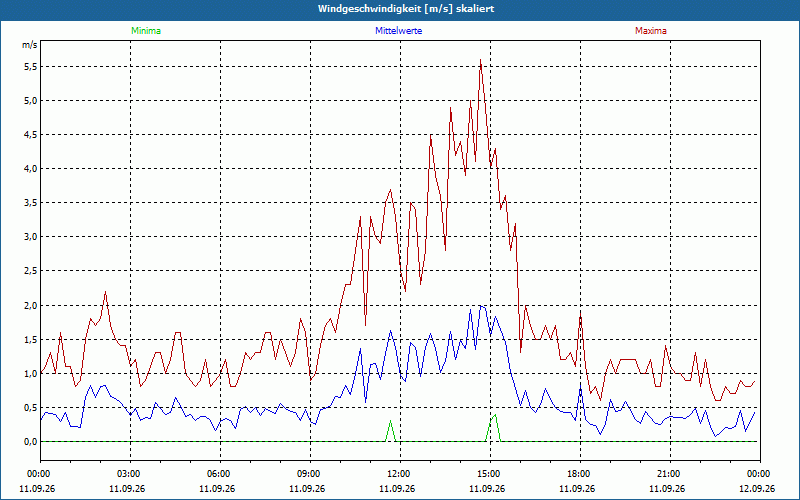Click the green Minima peak just after 15:00

495,415
